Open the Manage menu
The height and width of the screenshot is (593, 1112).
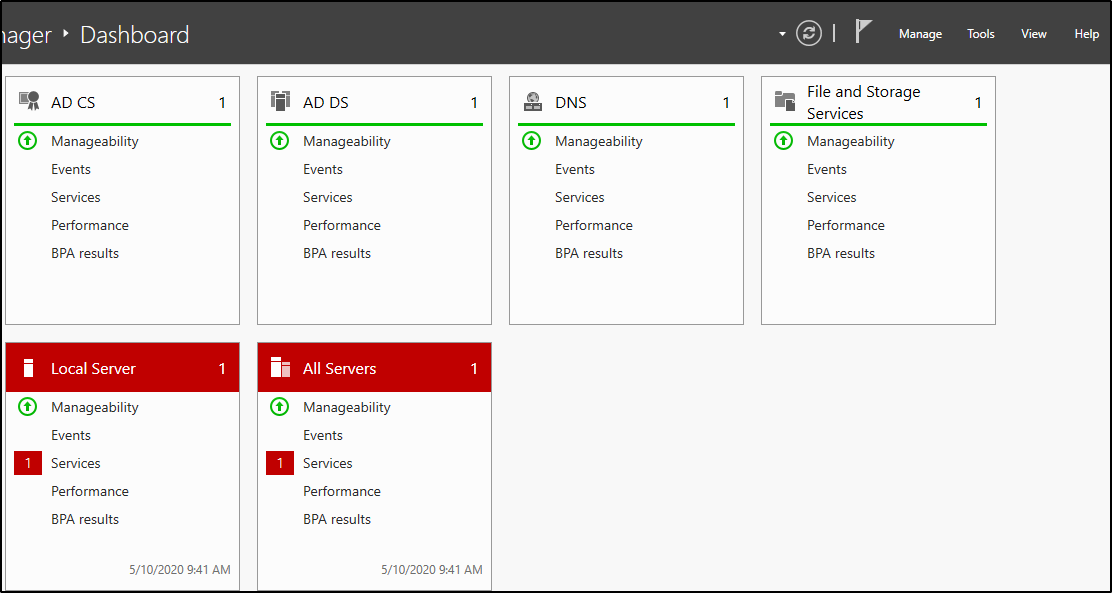pyautogui.click(x=921, y=34)
